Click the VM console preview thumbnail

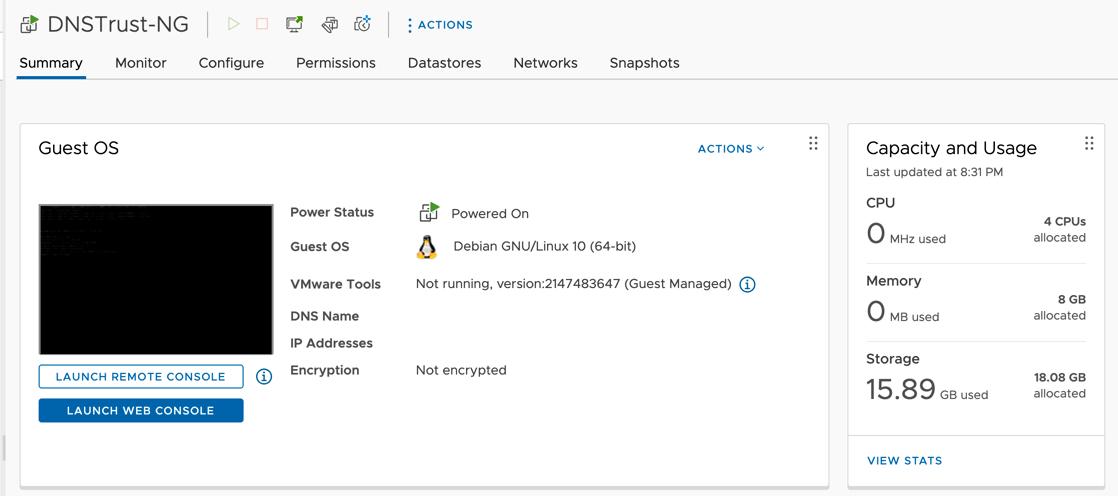point(156,279)
